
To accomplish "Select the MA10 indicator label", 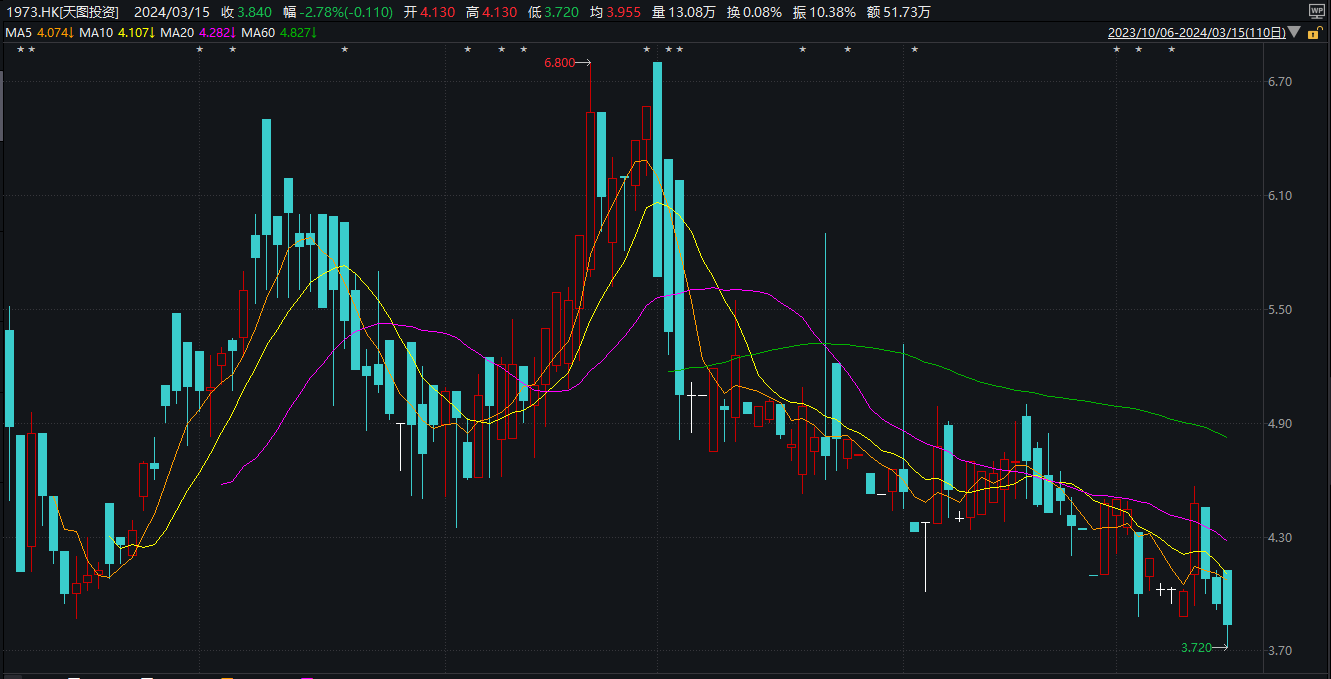I will click(x=95, y=33).
